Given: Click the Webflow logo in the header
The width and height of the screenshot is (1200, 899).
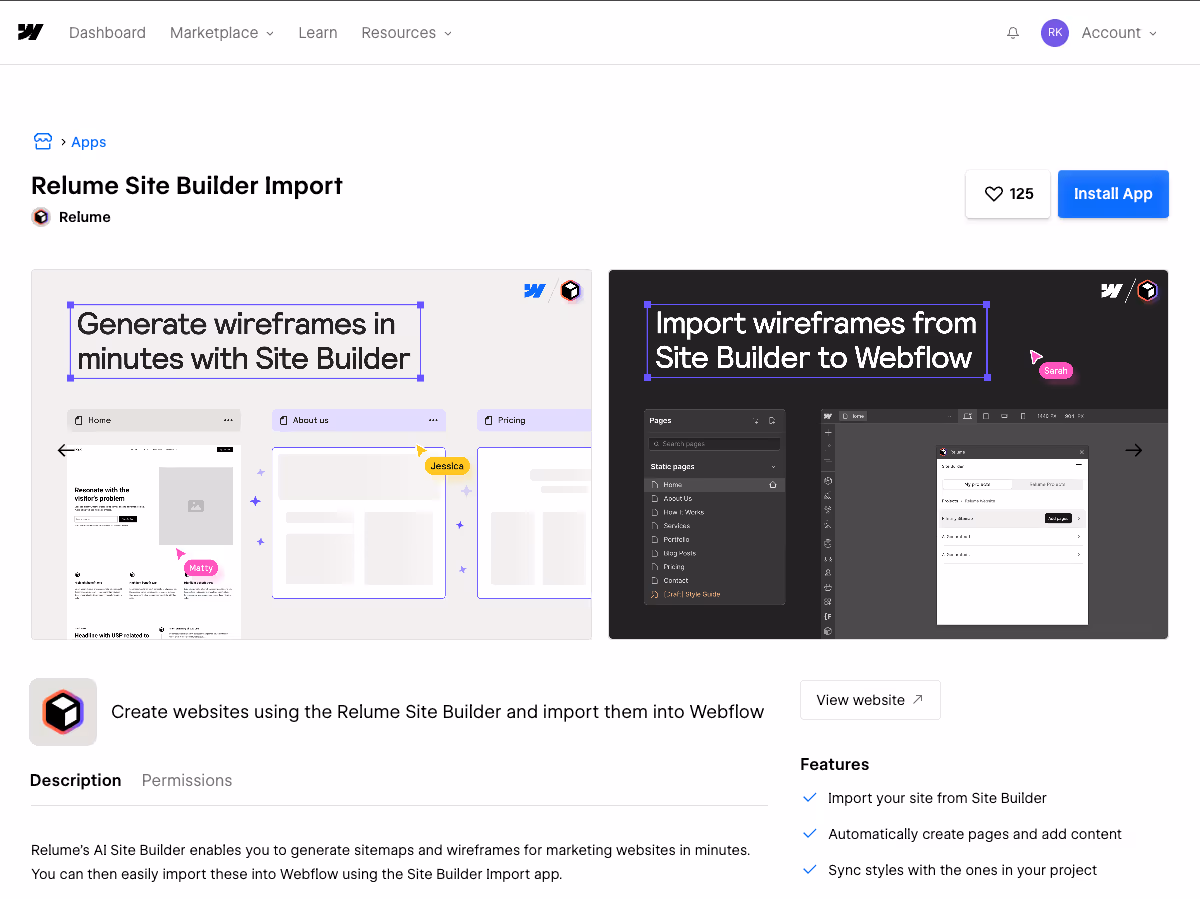Looking at the screenshot, I should click(x=30, y=32).
